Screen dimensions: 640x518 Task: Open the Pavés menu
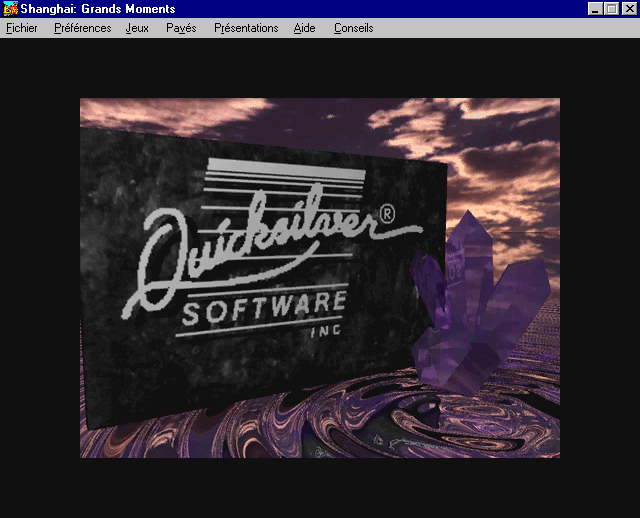coord(181,28)
